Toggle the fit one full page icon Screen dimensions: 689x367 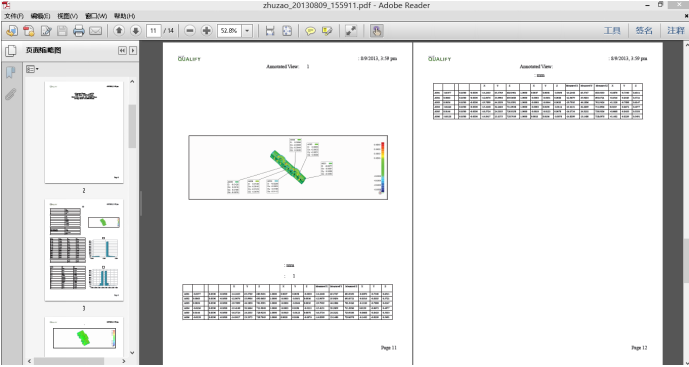click(287, 31)
